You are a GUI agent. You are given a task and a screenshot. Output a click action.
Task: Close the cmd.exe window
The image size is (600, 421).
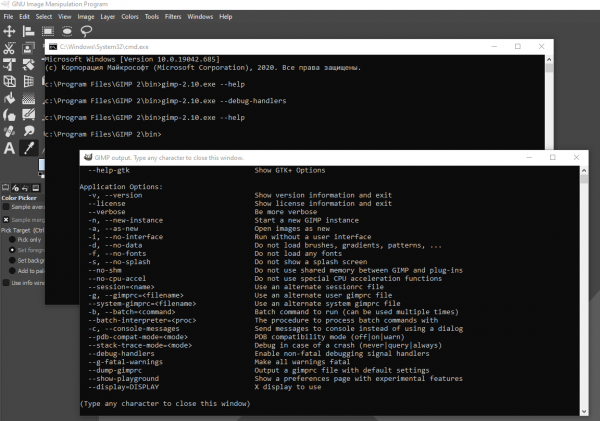pos(541,46)
